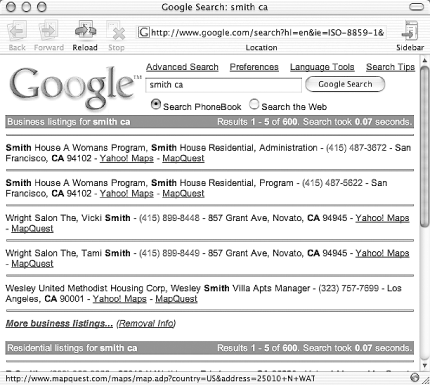
Task: Open Language Tools page
Action: pos(322,67)
